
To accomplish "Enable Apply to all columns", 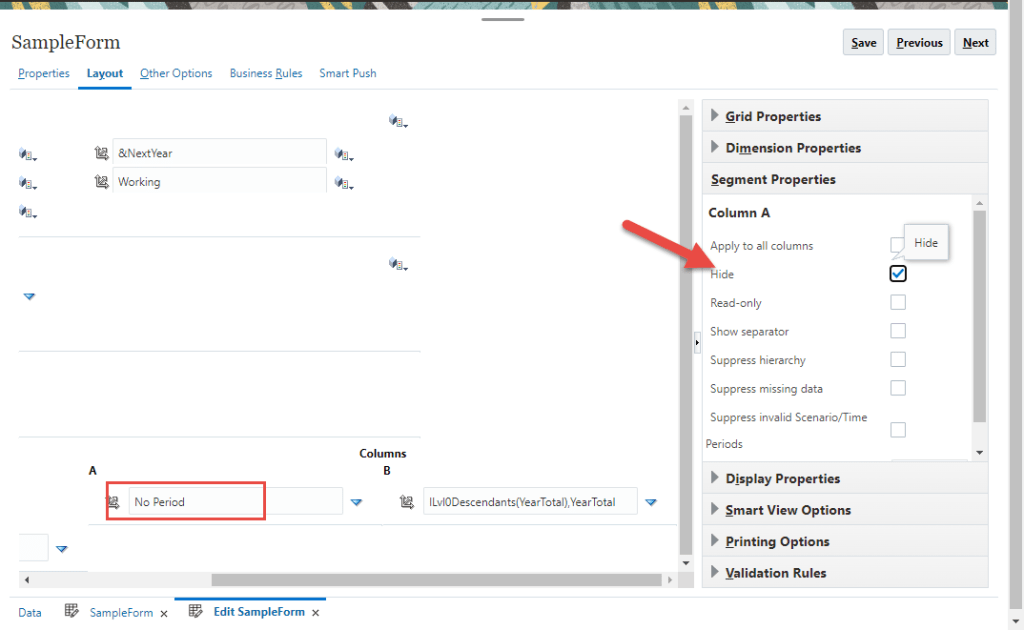I will coord(897,244).
